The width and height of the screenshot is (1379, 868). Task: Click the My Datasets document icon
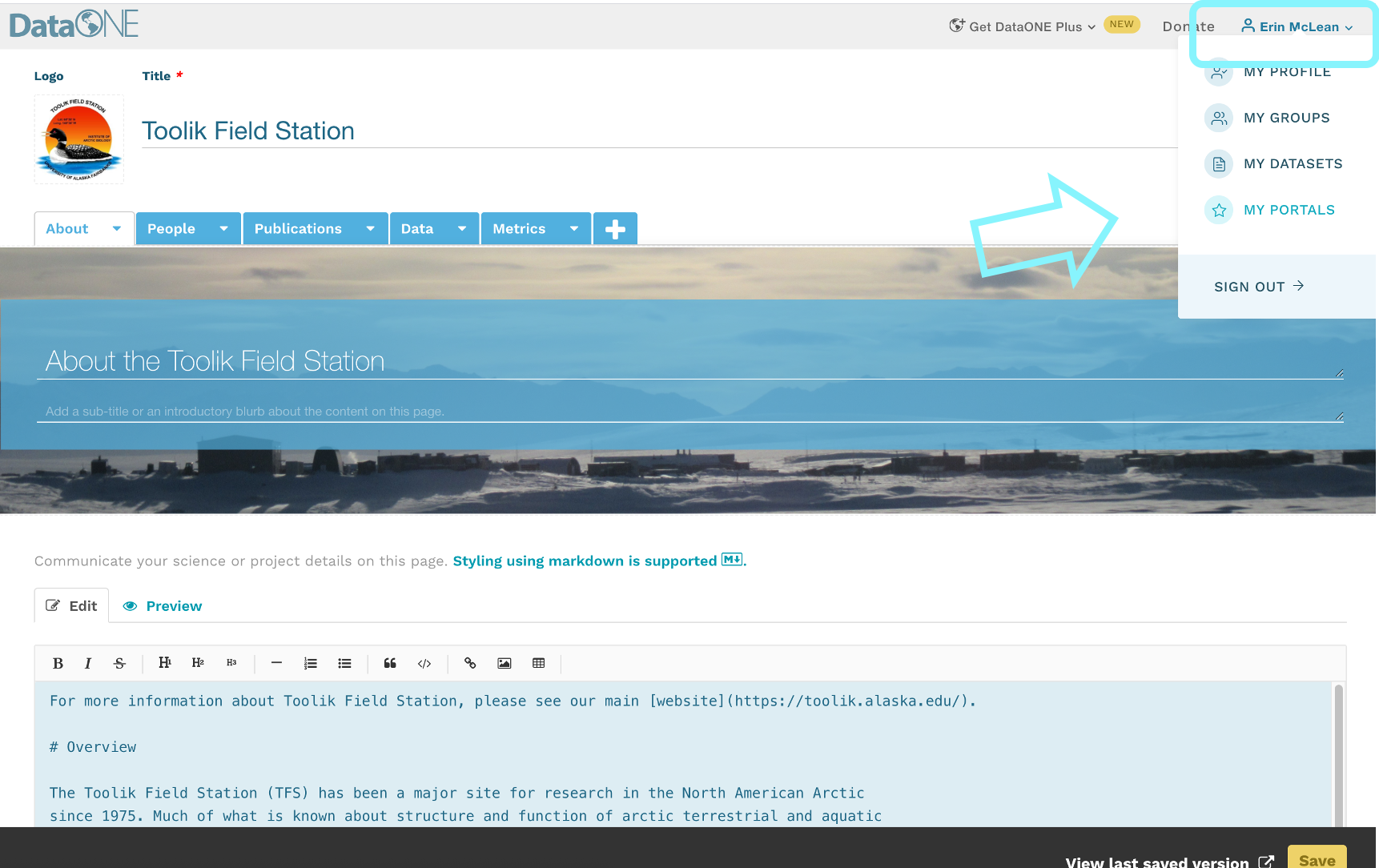pyautogui.click(x=1219, y=164)
